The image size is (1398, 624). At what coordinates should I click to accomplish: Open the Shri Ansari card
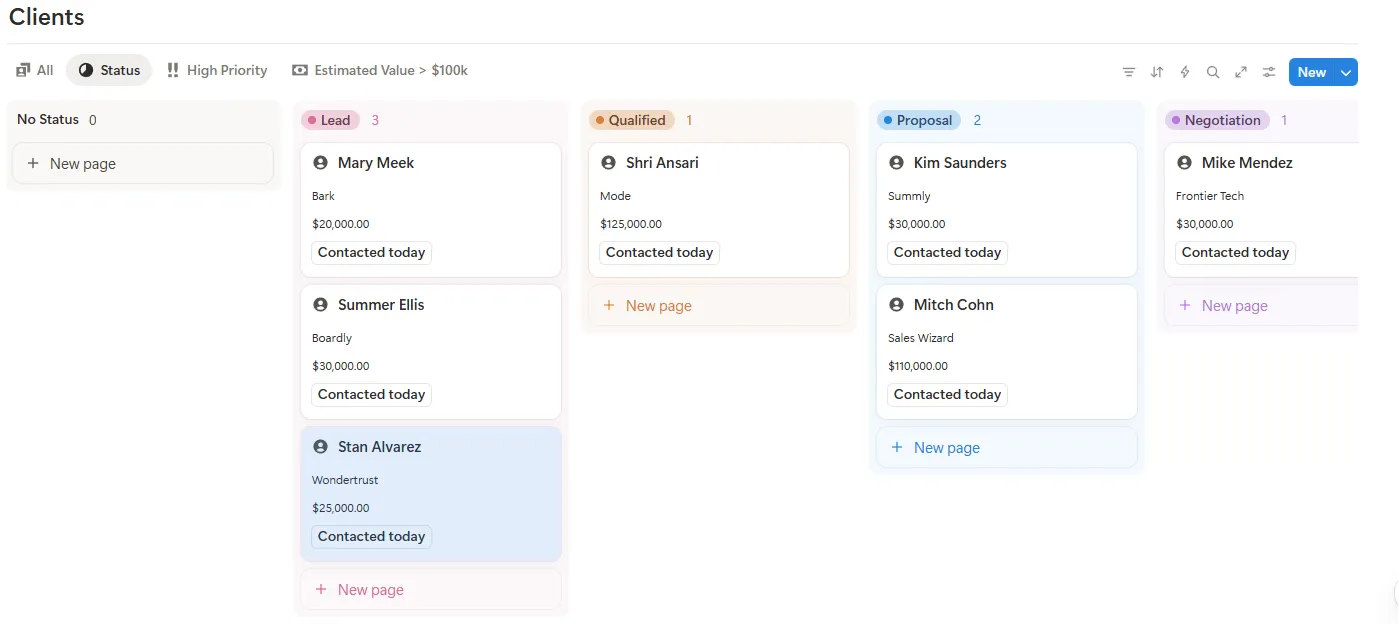click(x=719, y=210)
